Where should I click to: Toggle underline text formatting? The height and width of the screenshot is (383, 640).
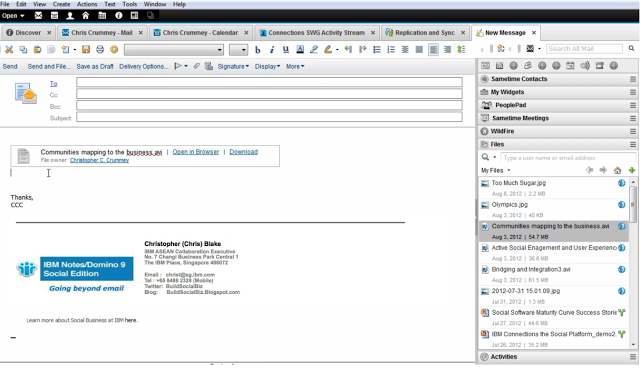pos(286,49)
